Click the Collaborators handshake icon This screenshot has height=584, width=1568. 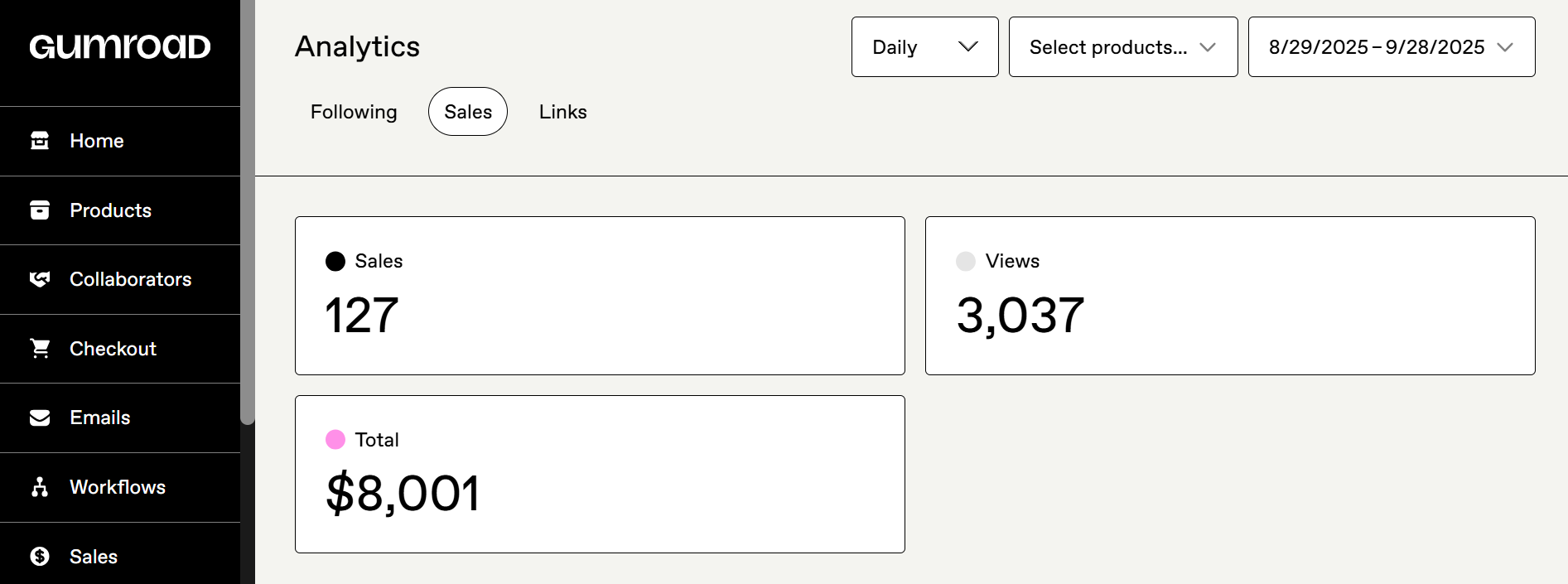40,279
